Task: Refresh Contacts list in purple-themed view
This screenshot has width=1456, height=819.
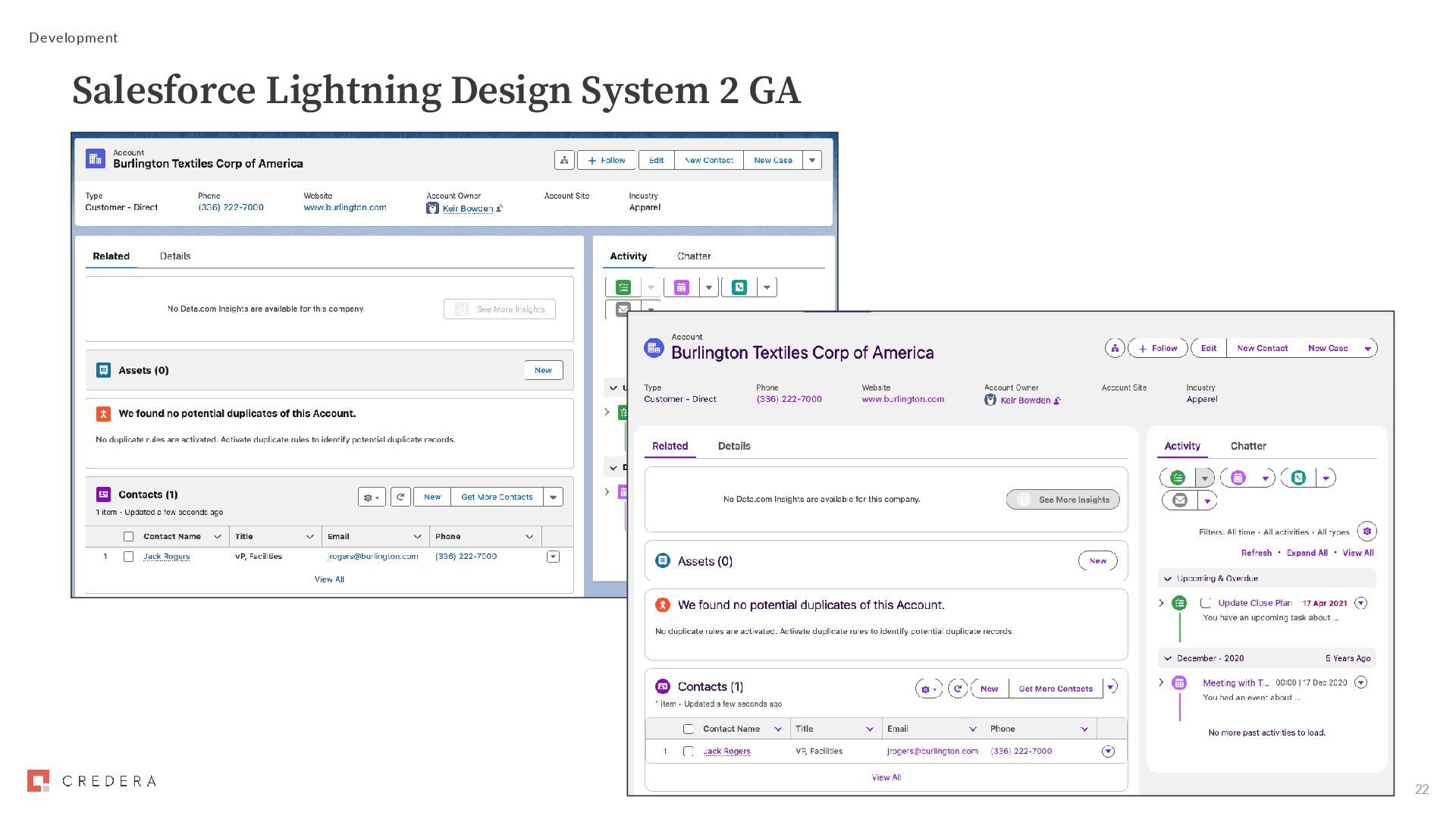Action: 958,689
